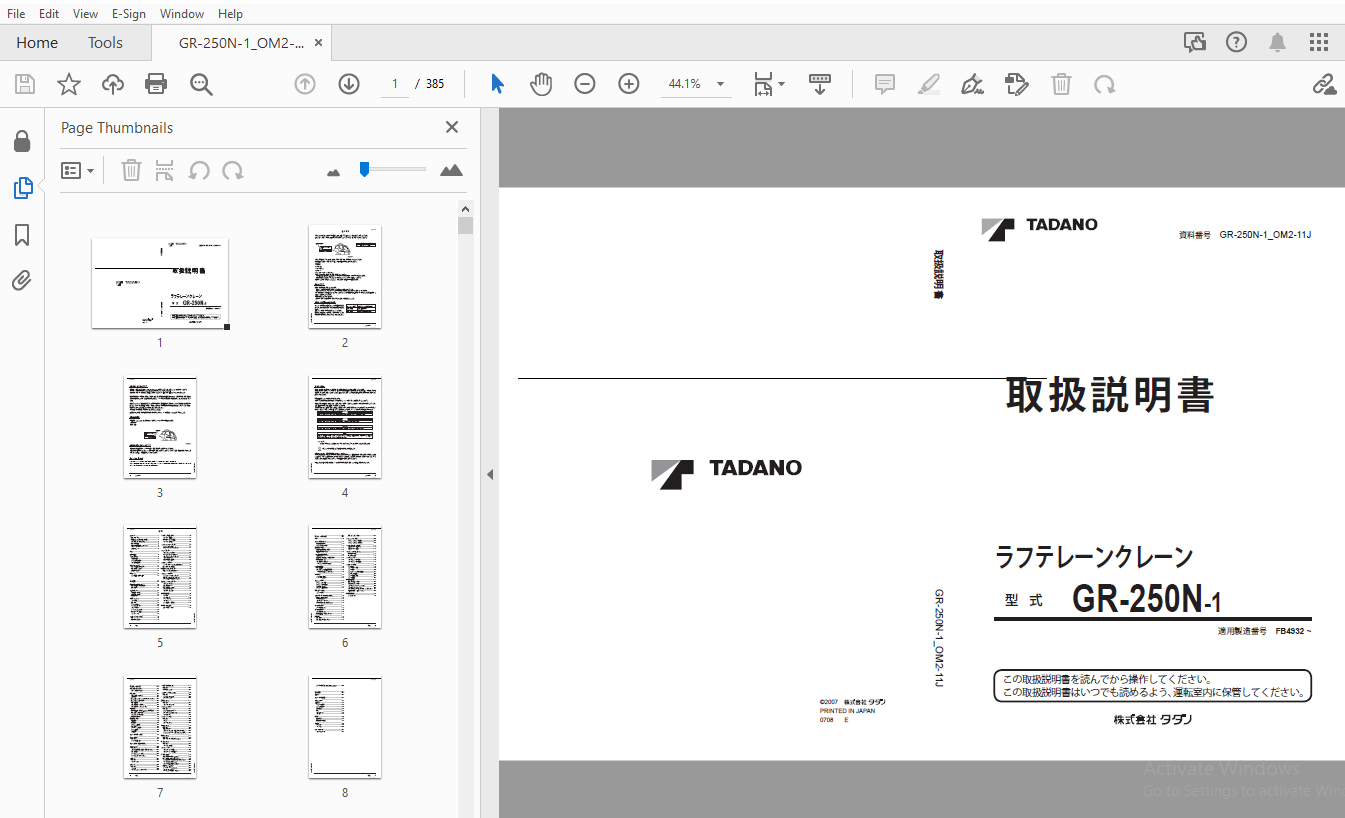Open the Edit menu
Viewport: 1345px width, 818px height.
tap(49, 13)
